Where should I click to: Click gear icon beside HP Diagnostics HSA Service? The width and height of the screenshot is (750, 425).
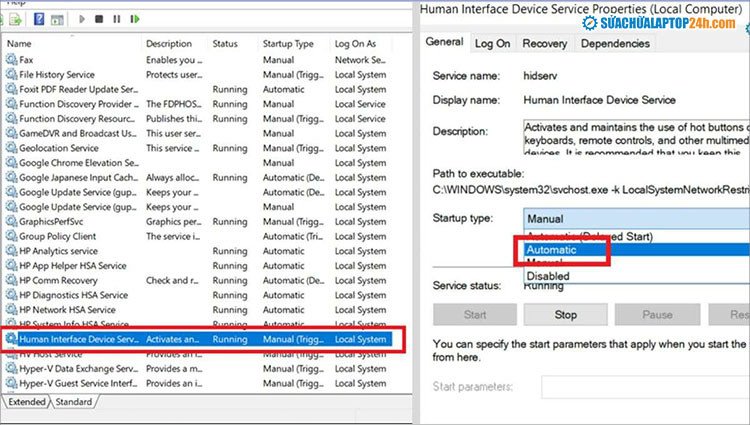pyautogui.click(x=11, y=295)
